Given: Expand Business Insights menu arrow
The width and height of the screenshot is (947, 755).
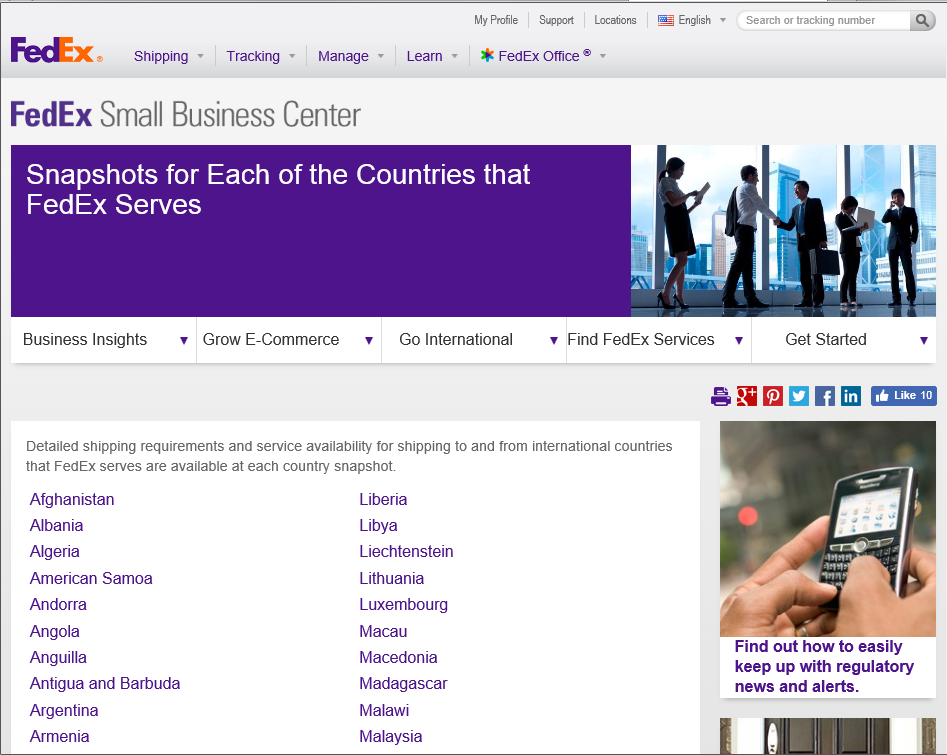Looking at the screenshot, I should tap(184, 341).
